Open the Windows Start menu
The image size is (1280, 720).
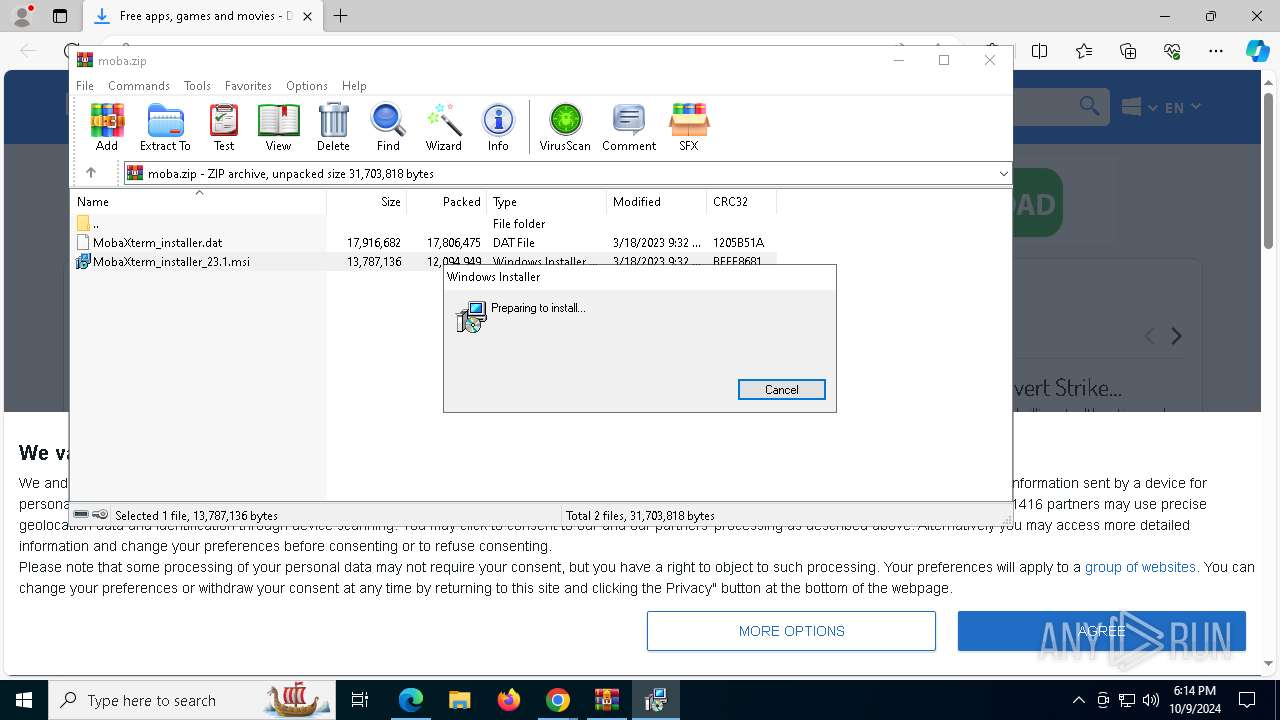(24, 700)
